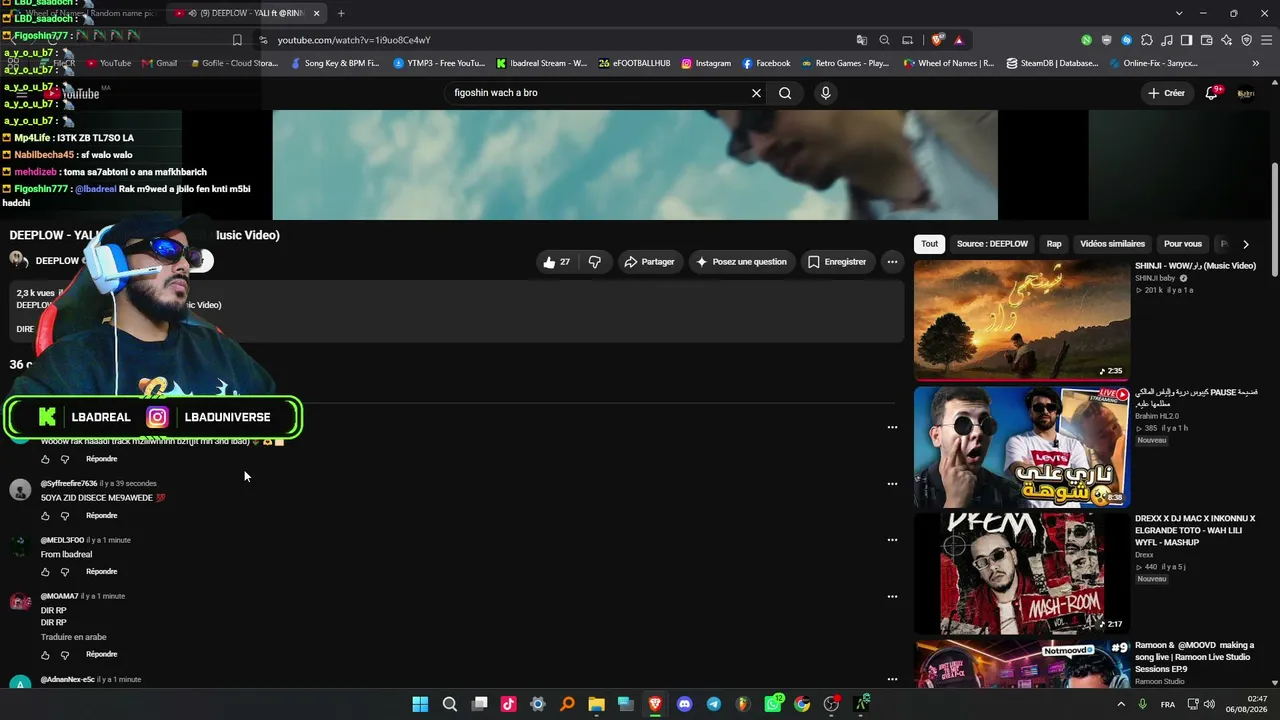Open options for @Syffreefire7636 comment
The width and height of the screenshot is (1280, 720).
click(892, 484)
